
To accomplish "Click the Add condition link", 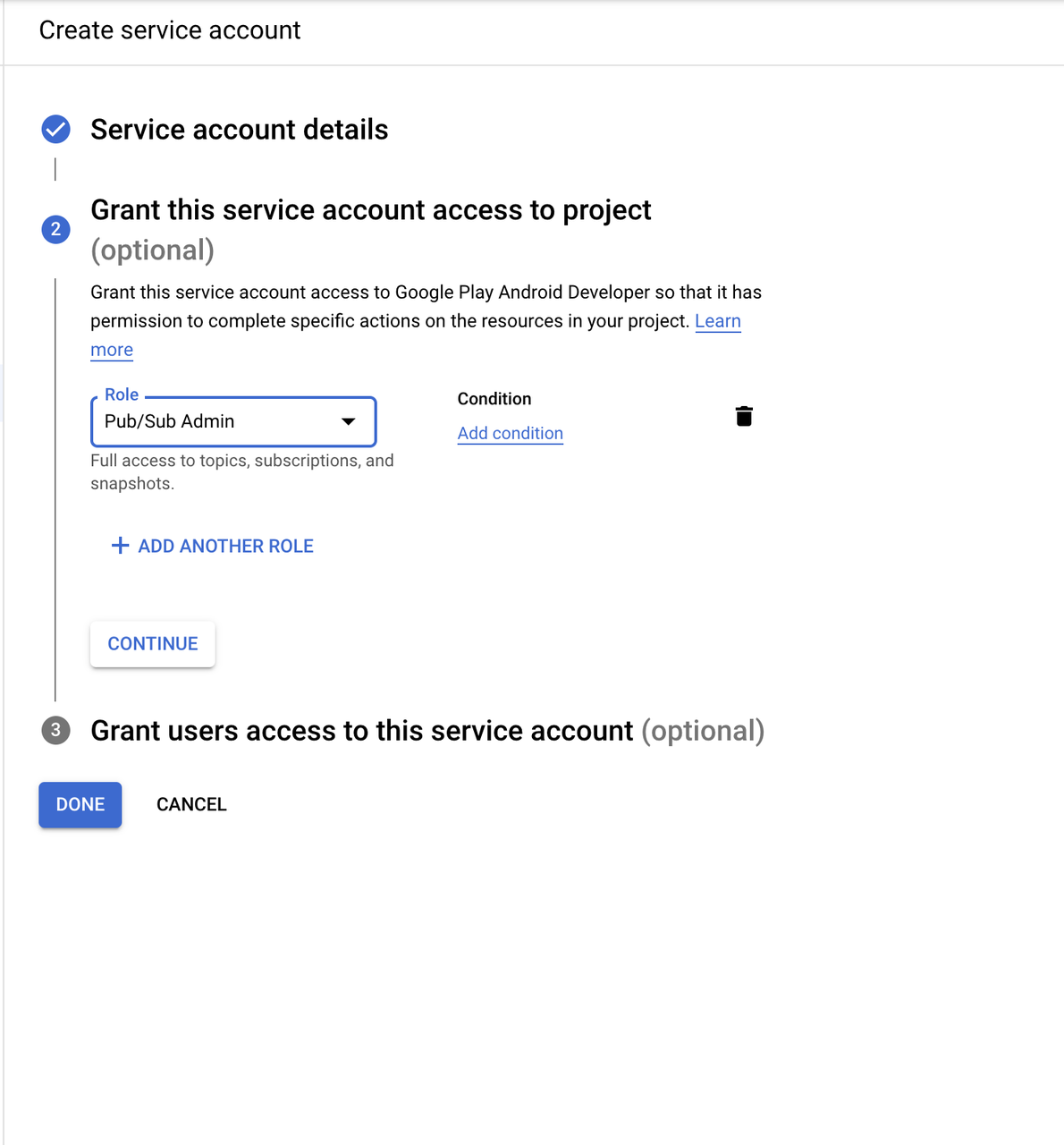I will pos(510,433).
